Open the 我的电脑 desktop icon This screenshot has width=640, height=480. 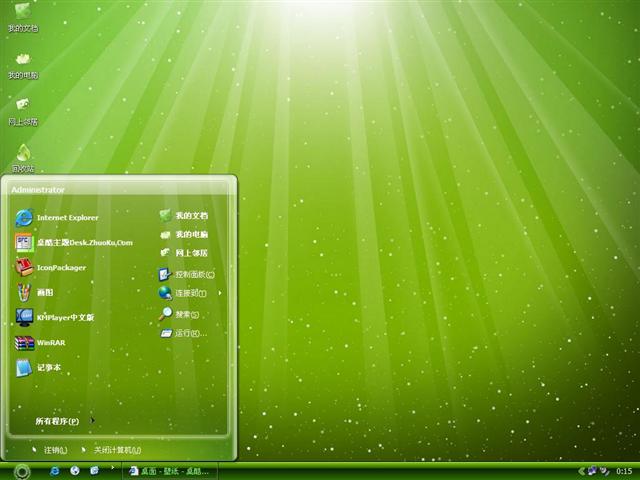(23, 65)
